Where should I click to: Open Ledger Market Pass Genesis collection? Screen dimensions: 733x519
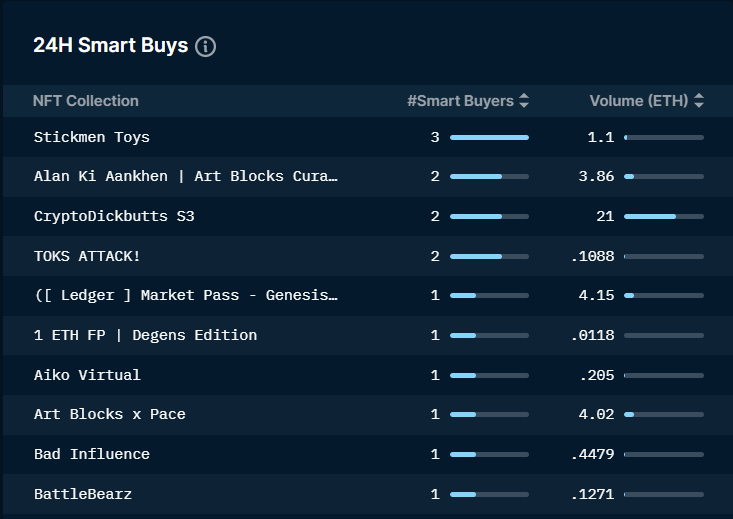click(x=186, y=295)
